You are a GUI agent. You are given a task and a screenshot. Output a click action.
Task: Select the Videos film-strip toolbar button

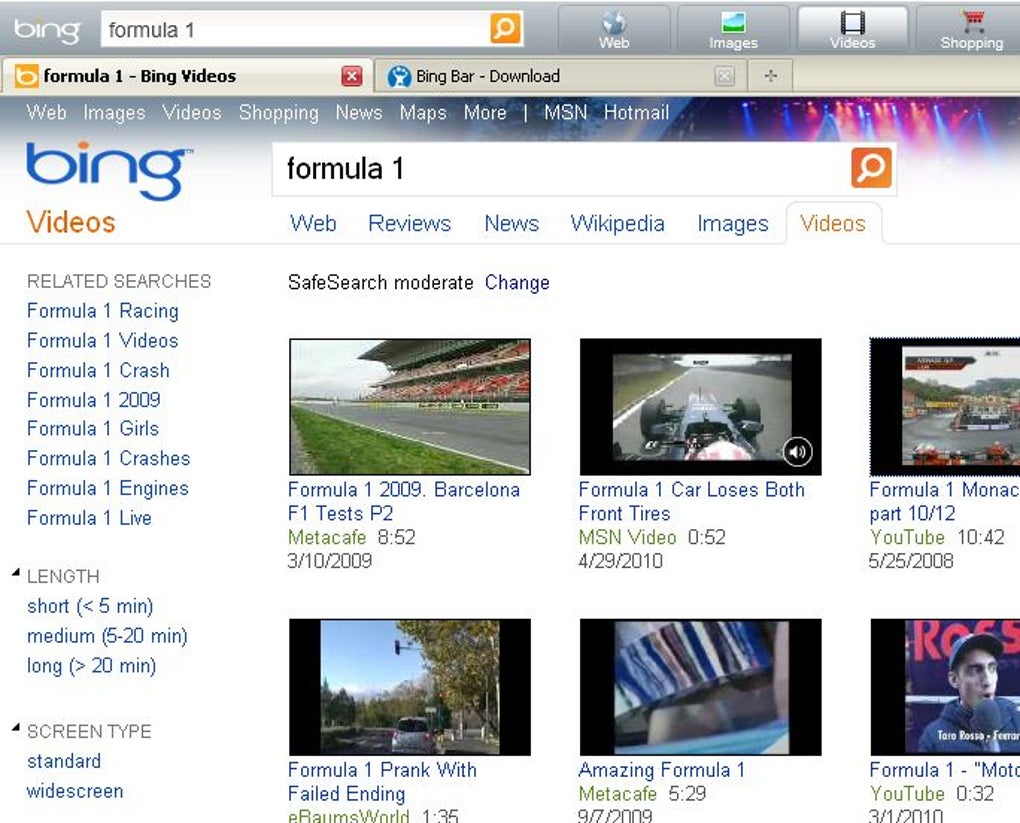coord(852,29)
